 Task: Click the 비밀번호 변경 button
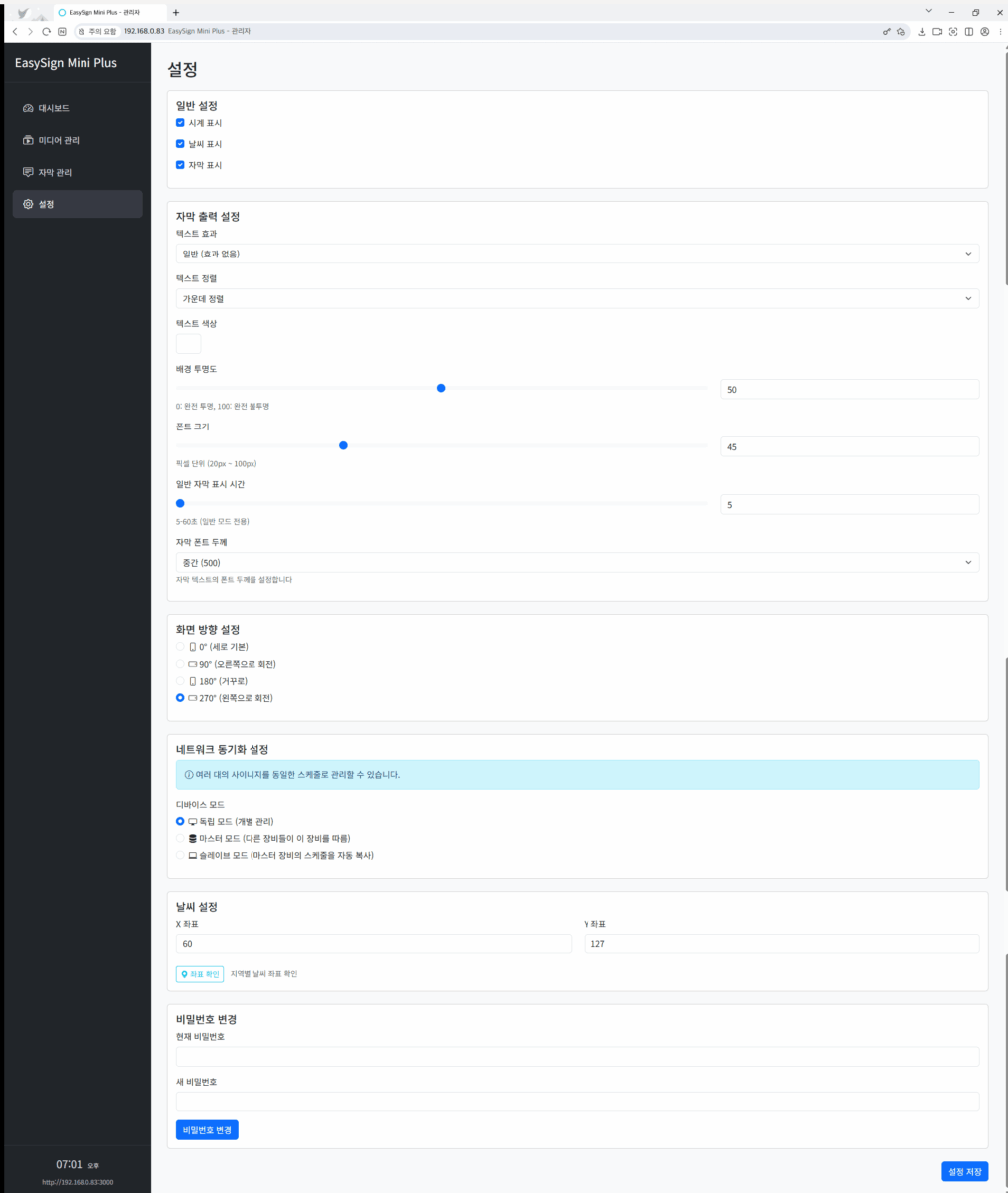207,1130
